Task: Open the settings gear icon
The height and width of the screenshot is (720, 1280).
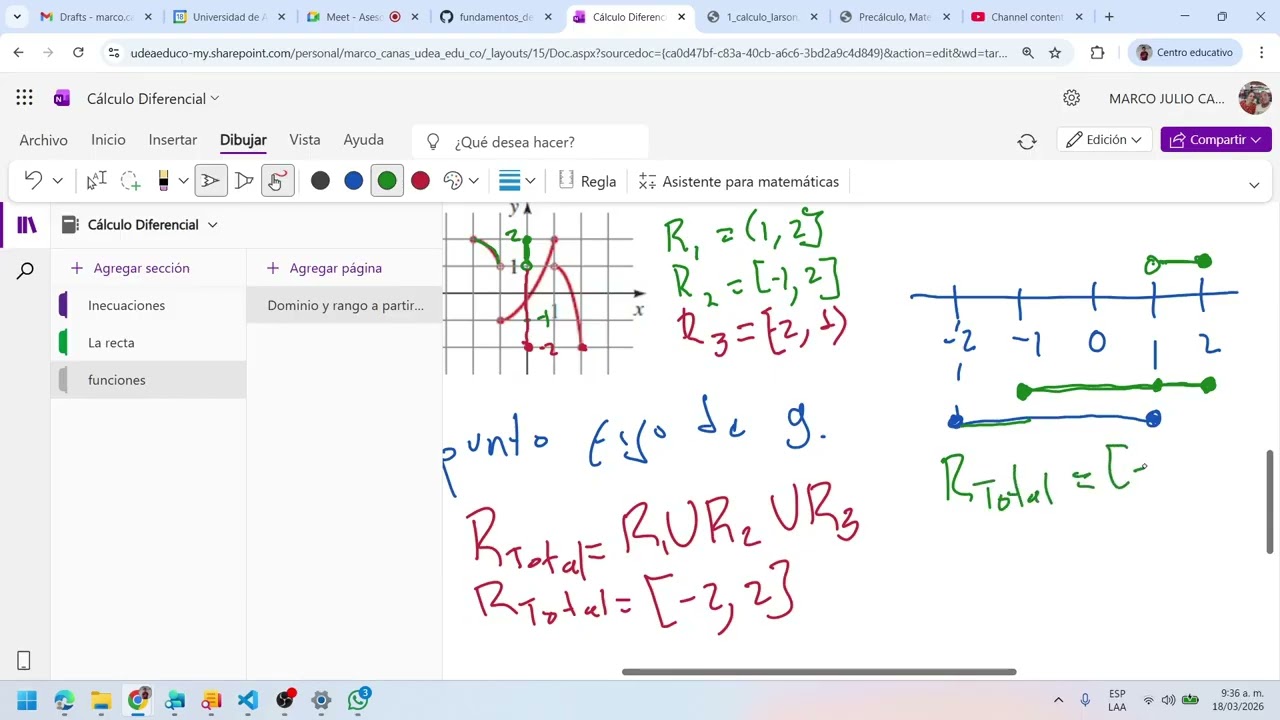Action: [1071, 98]
